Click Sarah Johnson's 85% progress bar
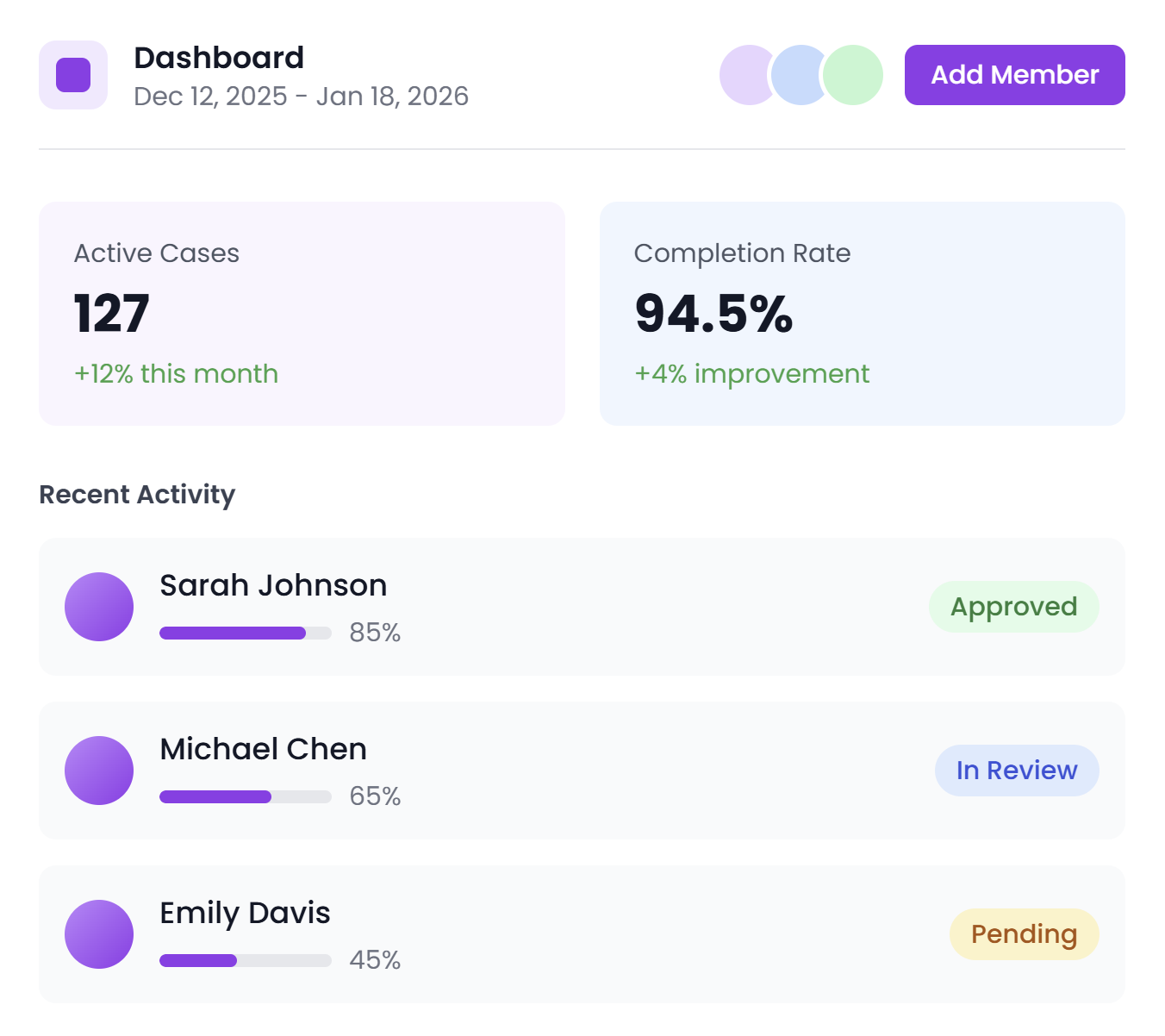 (246, 633)
